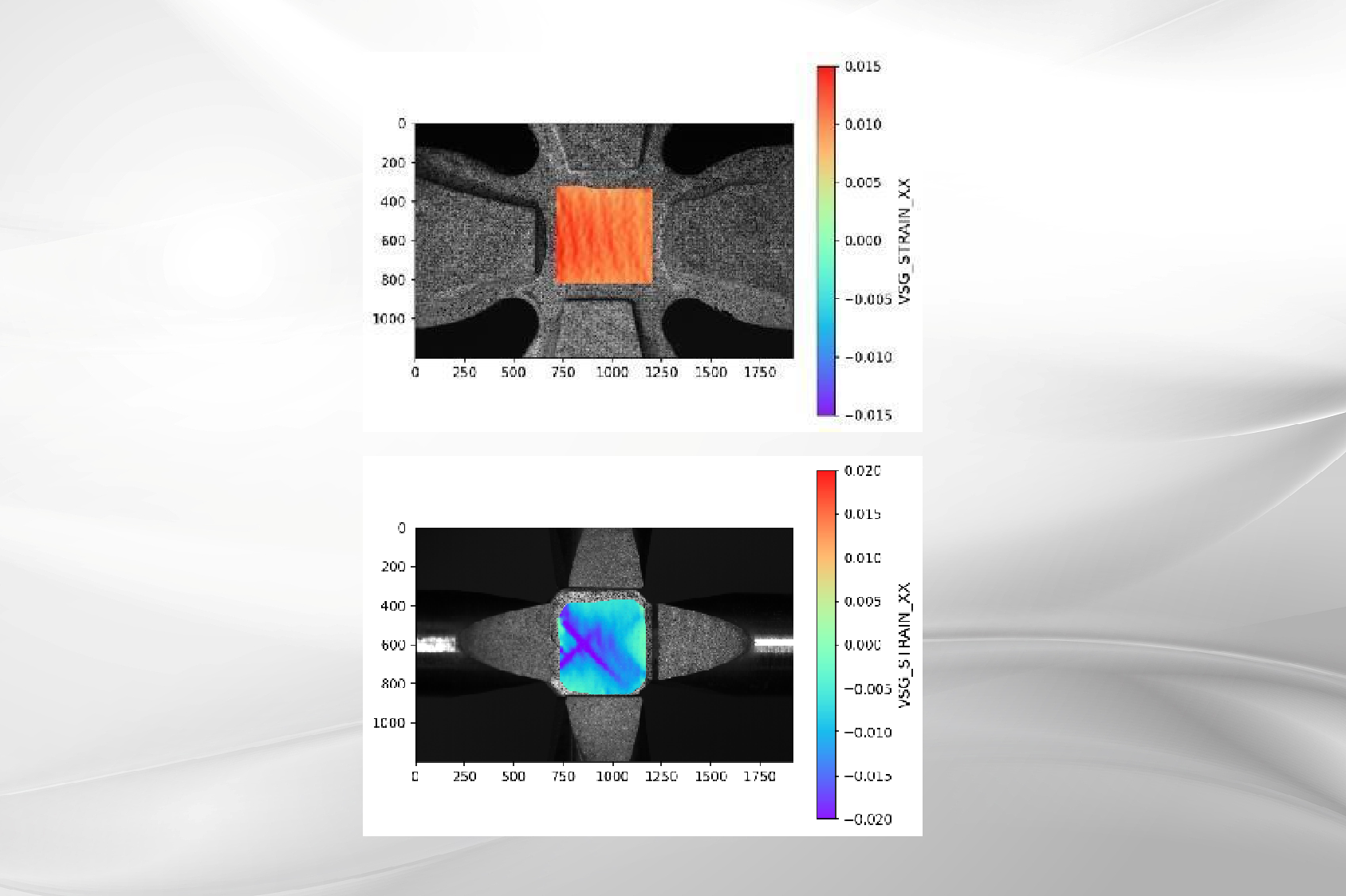Click the 1000 x-axis tick of bottom plot
Image resolution: width=1346 pixels, height=896 pixels.
point(612,776)
